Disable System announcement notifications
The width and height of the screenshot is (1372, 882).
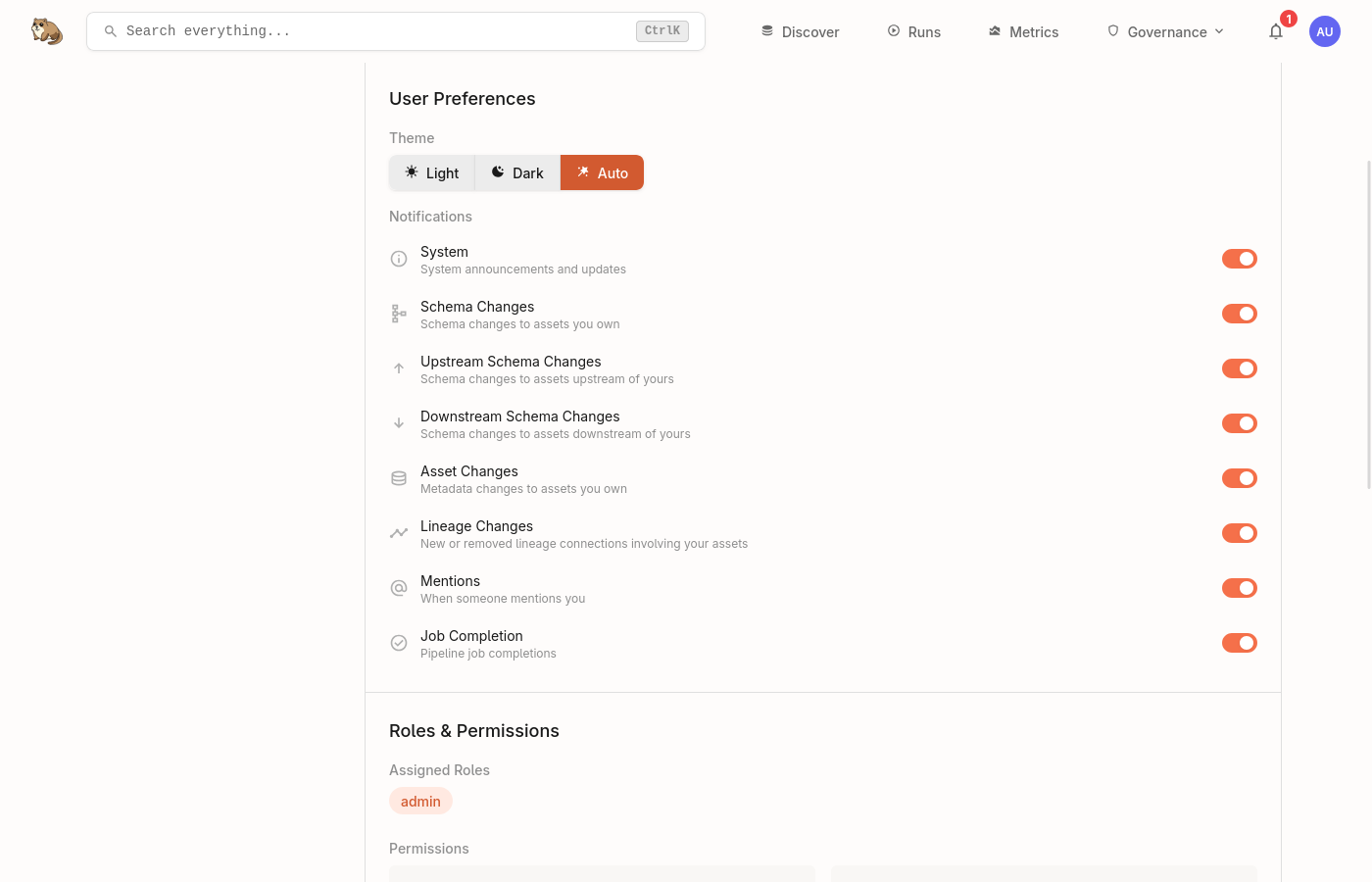(x=1239, y=259)
